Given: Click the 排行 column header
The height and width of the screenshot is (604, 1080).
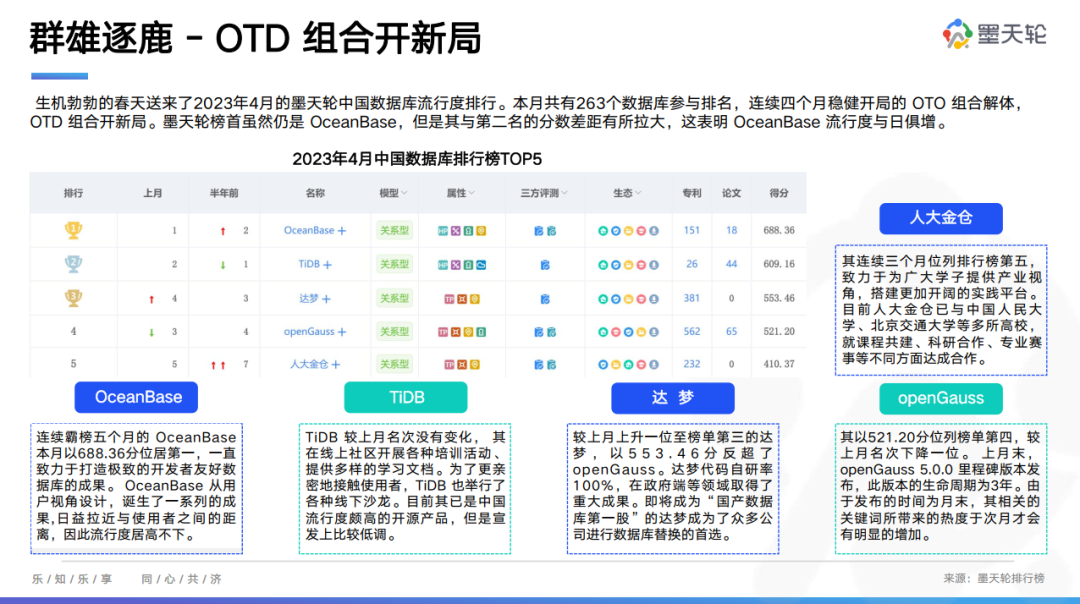Looking at the screenshot, I should pos(73,194).
